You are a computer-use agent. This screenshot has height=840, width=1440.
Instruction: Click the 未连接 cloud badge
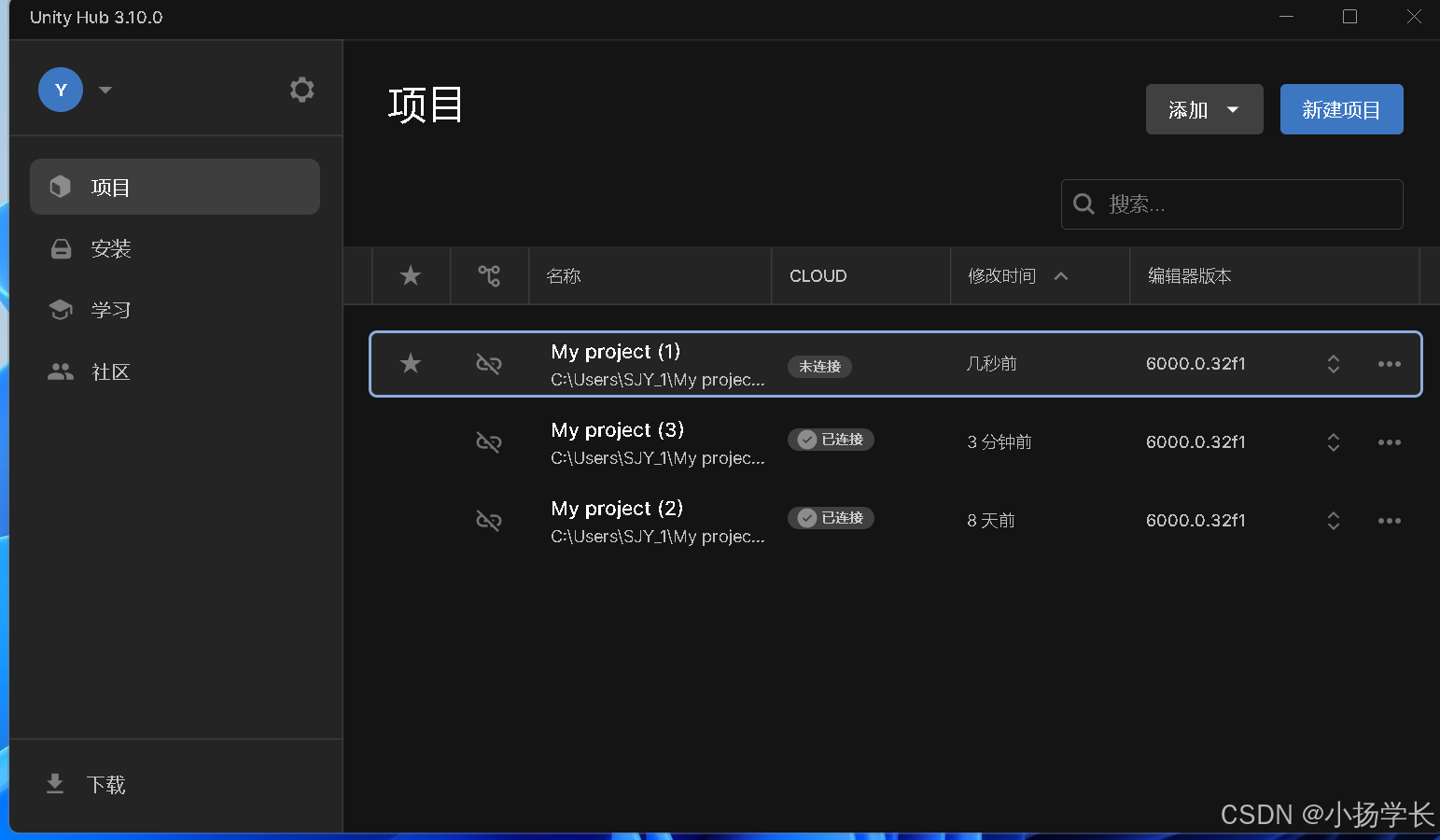coord(819,367)
